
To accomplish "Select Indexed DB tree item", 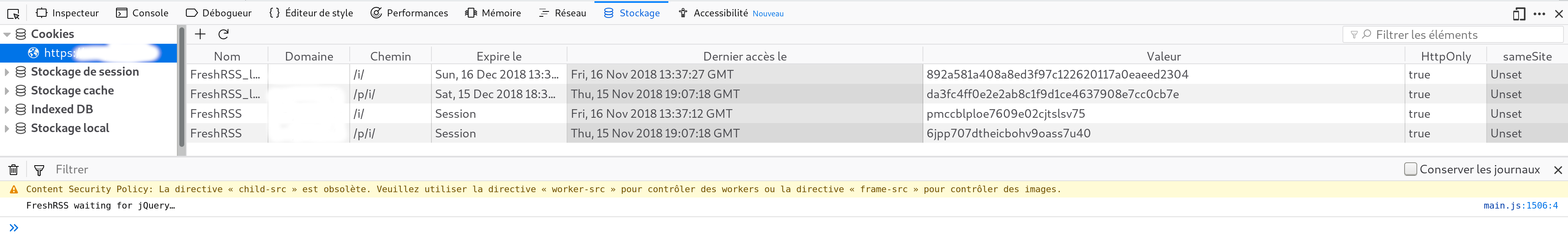I will [x=61, y=110].
